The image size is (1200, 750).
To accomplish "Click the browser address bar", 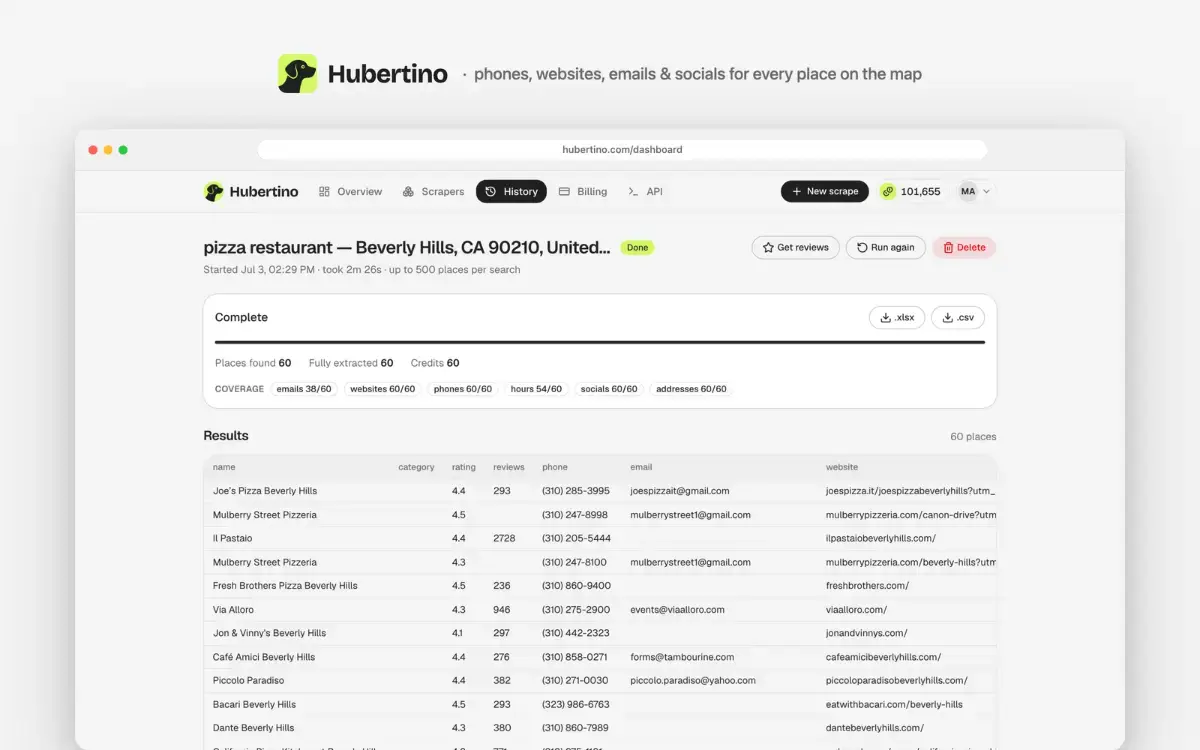I will coord(622,150).
